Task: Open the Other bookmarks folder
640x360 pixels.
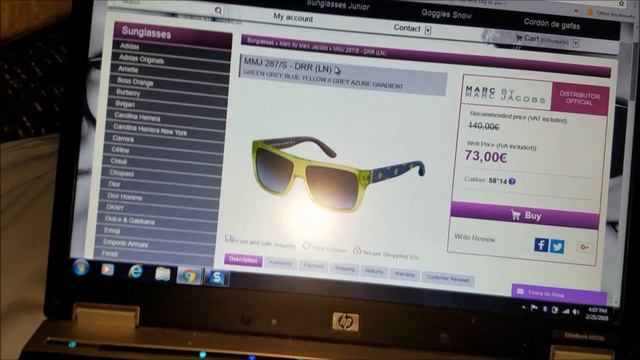Action: pos(611,13)
